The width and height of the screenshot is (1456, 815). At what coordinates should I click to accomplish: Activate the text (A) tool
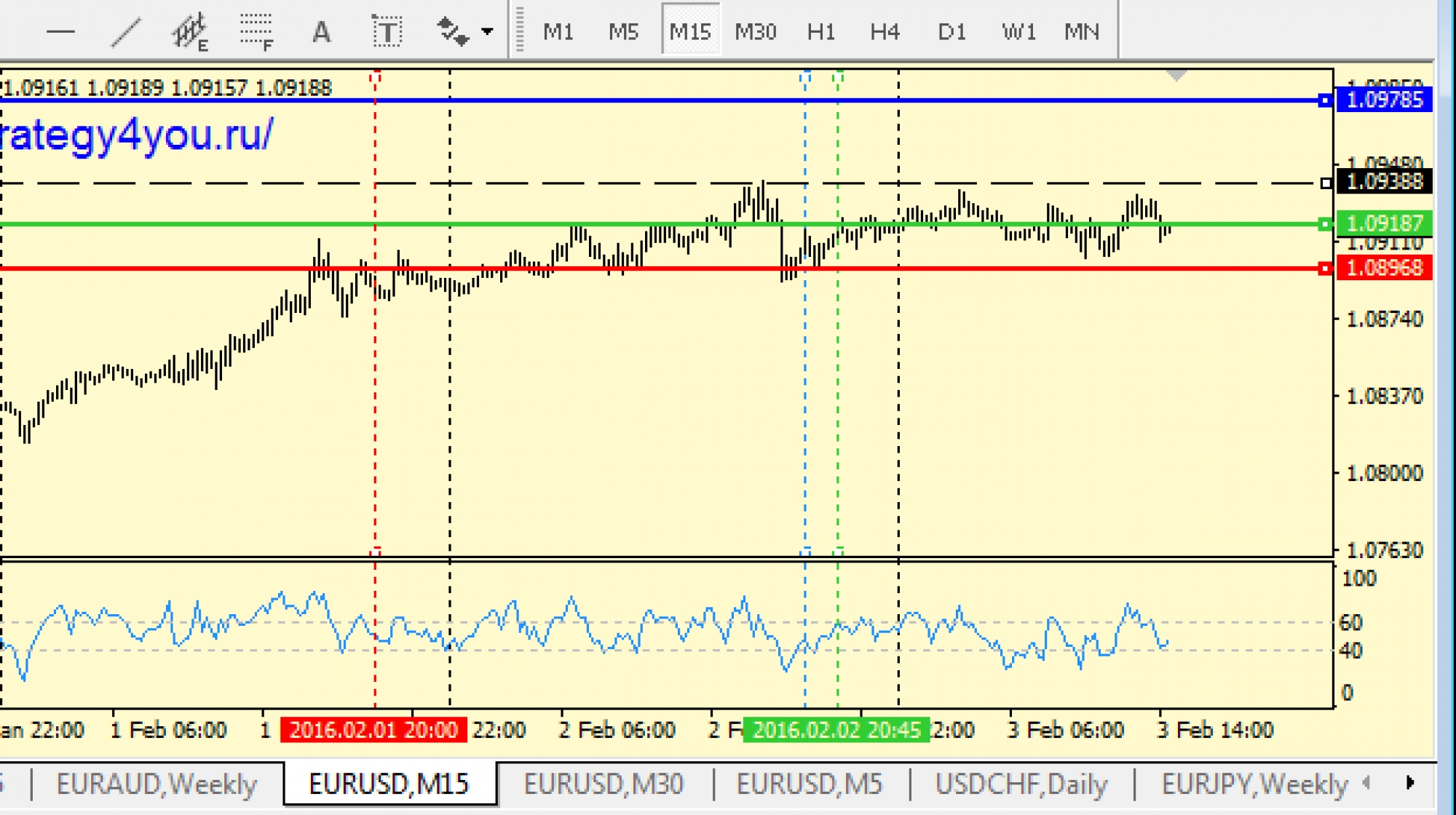tap(321, 32)
